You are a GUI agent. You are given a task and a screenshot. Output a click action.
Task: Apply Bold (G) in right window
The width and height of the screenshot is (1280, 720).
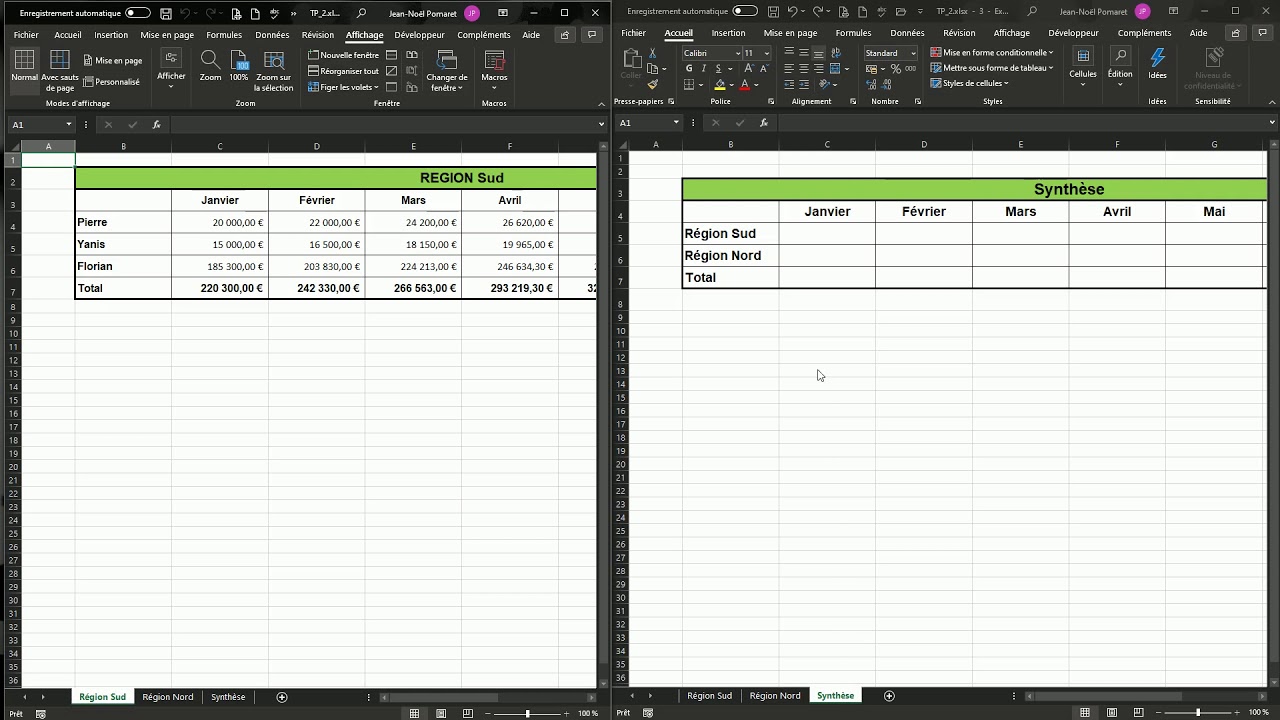tap(689, 69)
